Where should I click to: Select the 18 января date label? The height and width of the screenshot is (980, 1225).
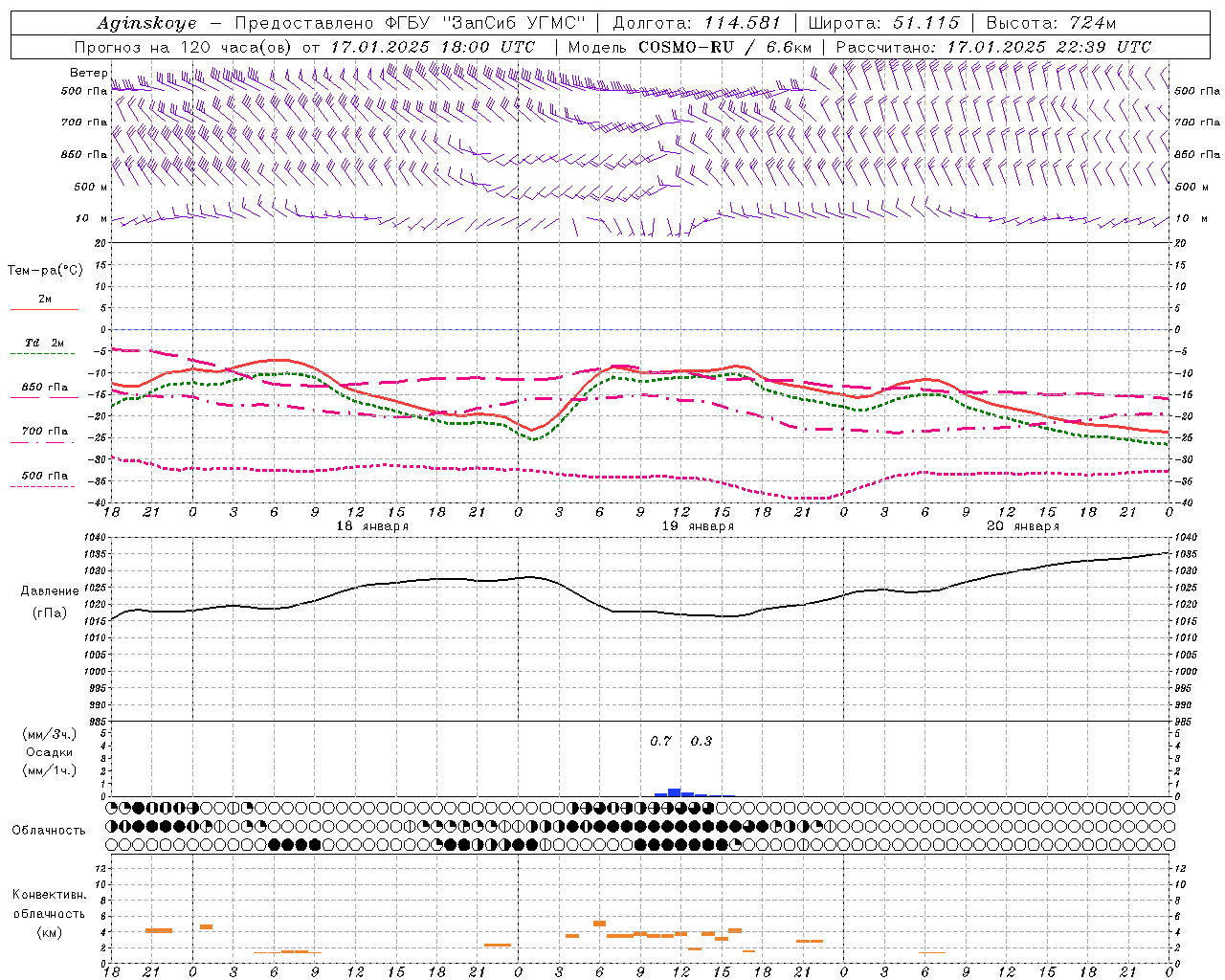(x=372, y=526)
